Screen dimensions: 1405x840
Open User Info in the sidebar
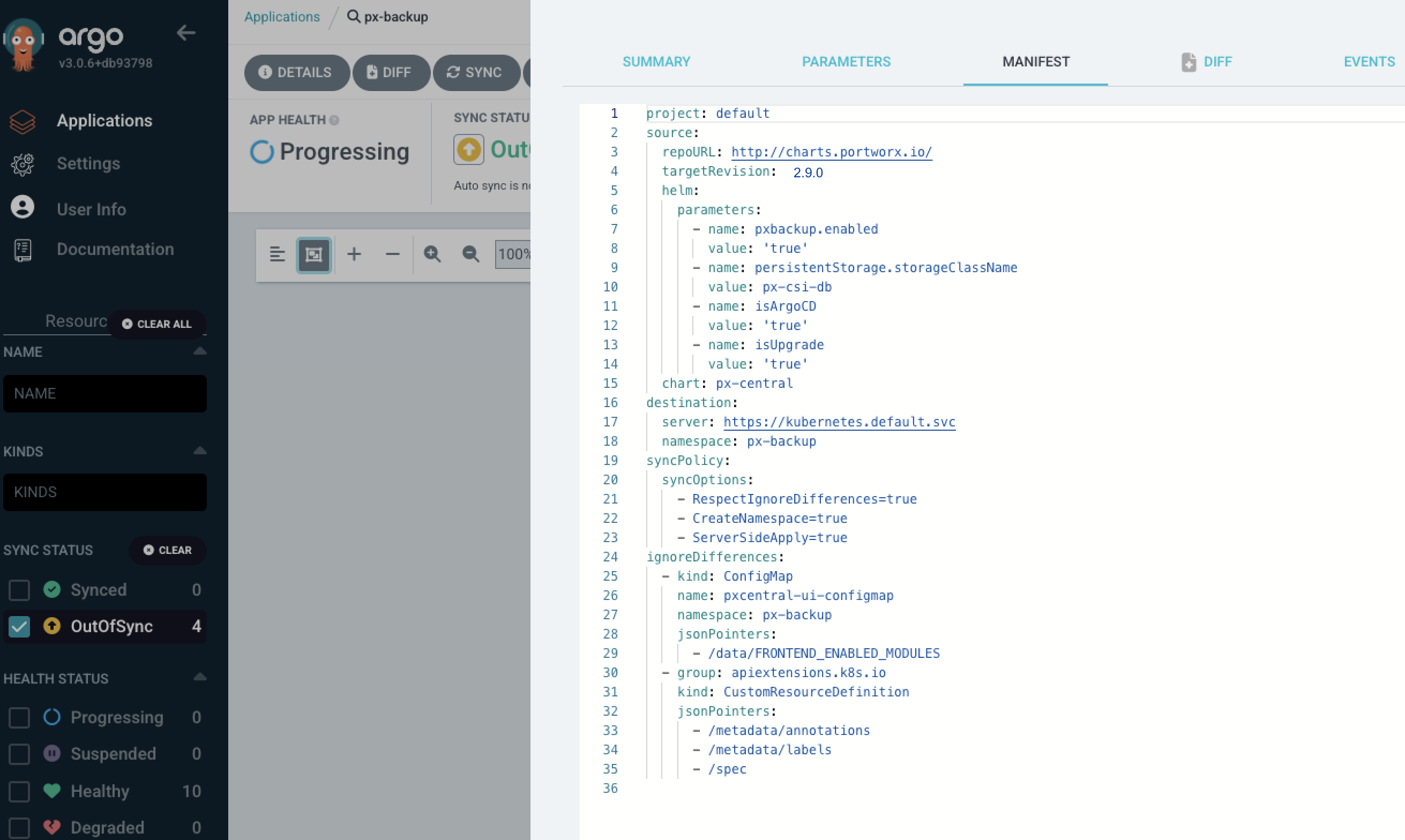coord(91,209)
